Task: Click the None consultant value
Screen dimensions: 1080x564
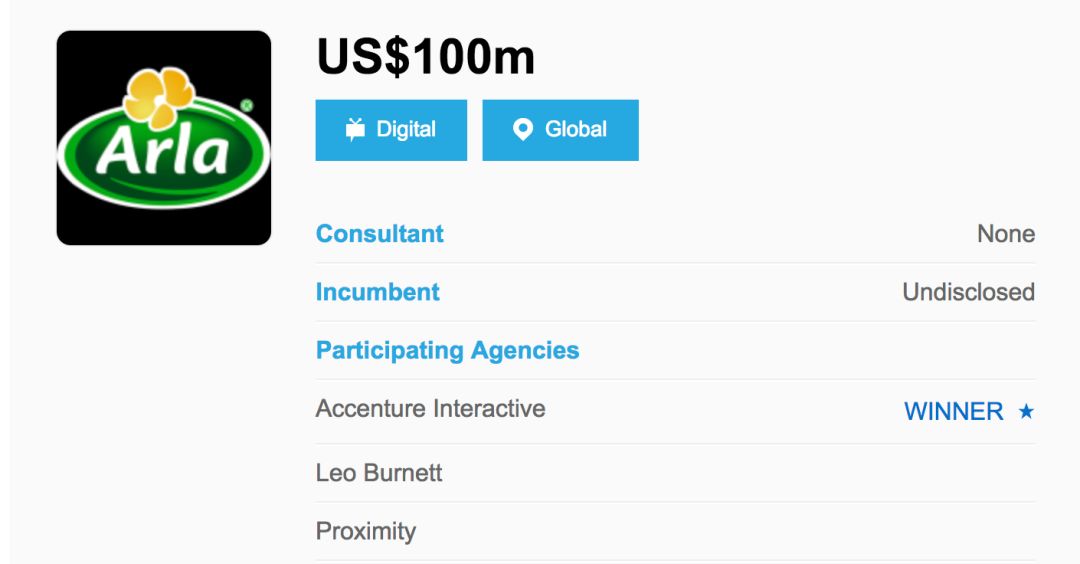Action: (1006, 233)
